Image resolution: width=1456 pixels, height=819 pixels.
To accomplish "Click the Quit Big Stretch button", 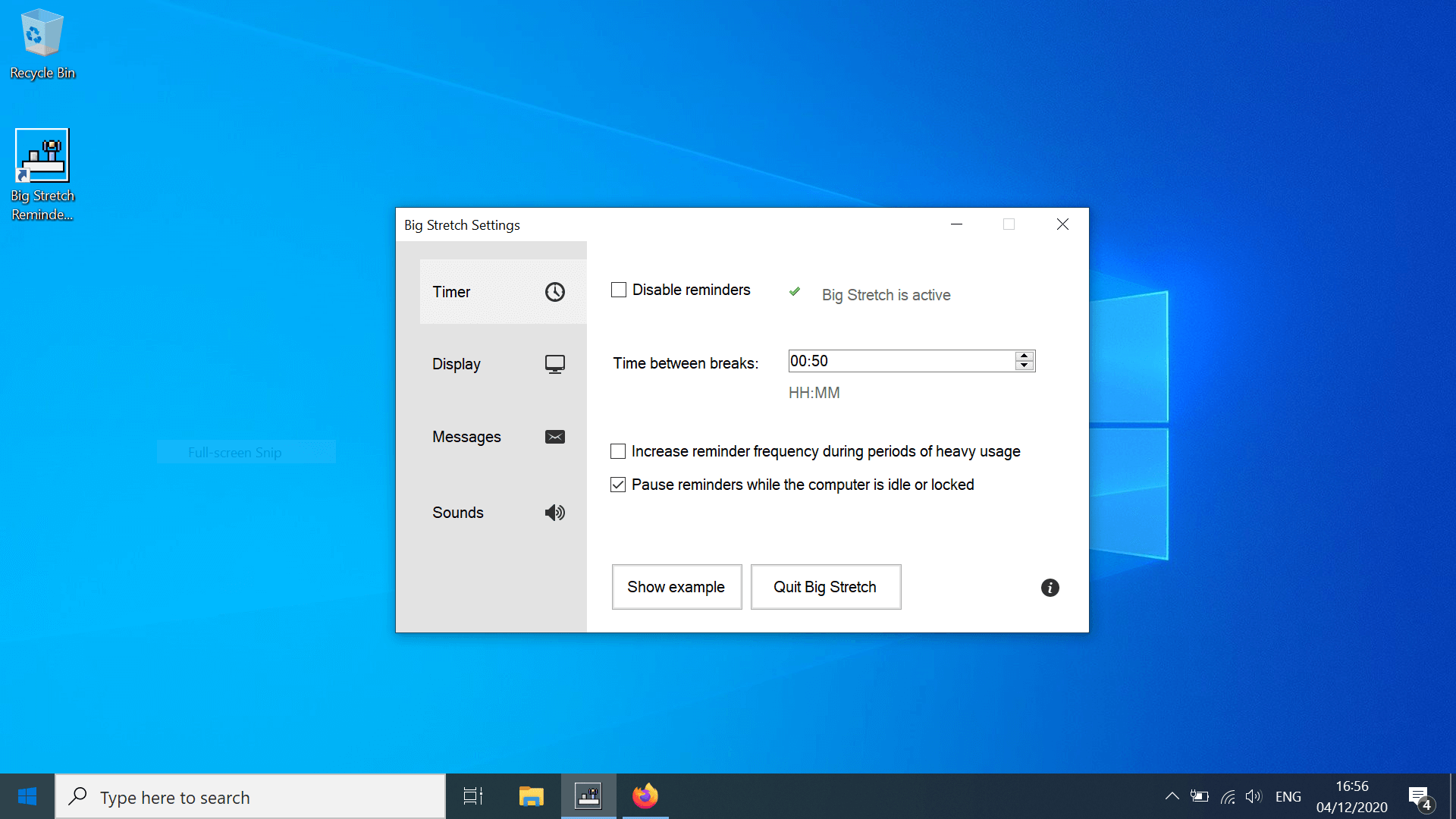I will click(x=825, y=586).
